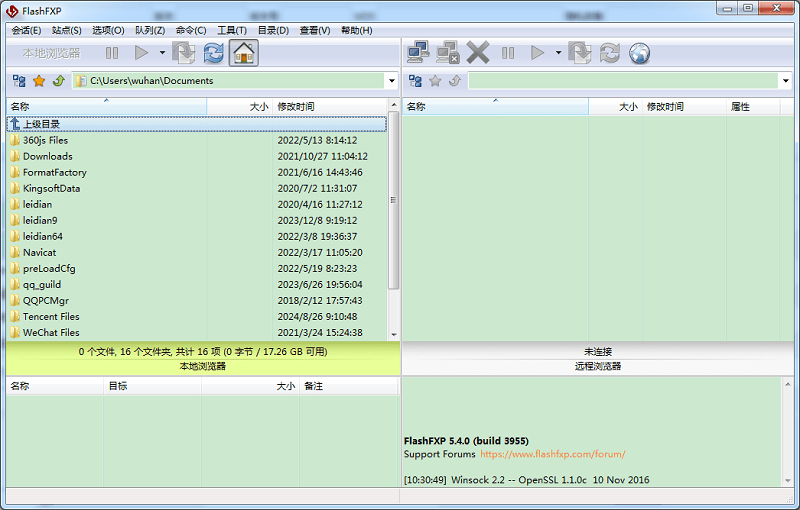Click the home icon for local browser
Image resolution: width=800 pixels, height=510 pixels.
coord(243,53)
